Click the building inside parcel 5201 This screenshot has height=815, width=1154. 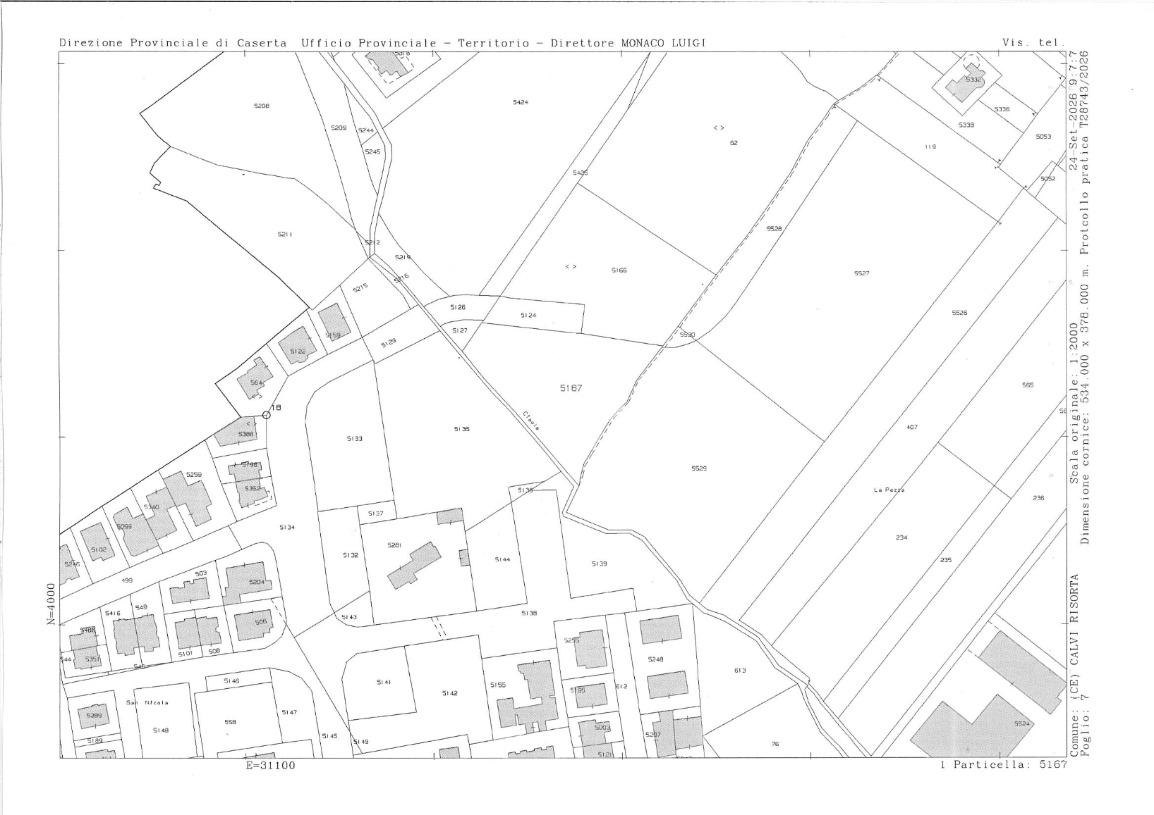click(414, 565)
